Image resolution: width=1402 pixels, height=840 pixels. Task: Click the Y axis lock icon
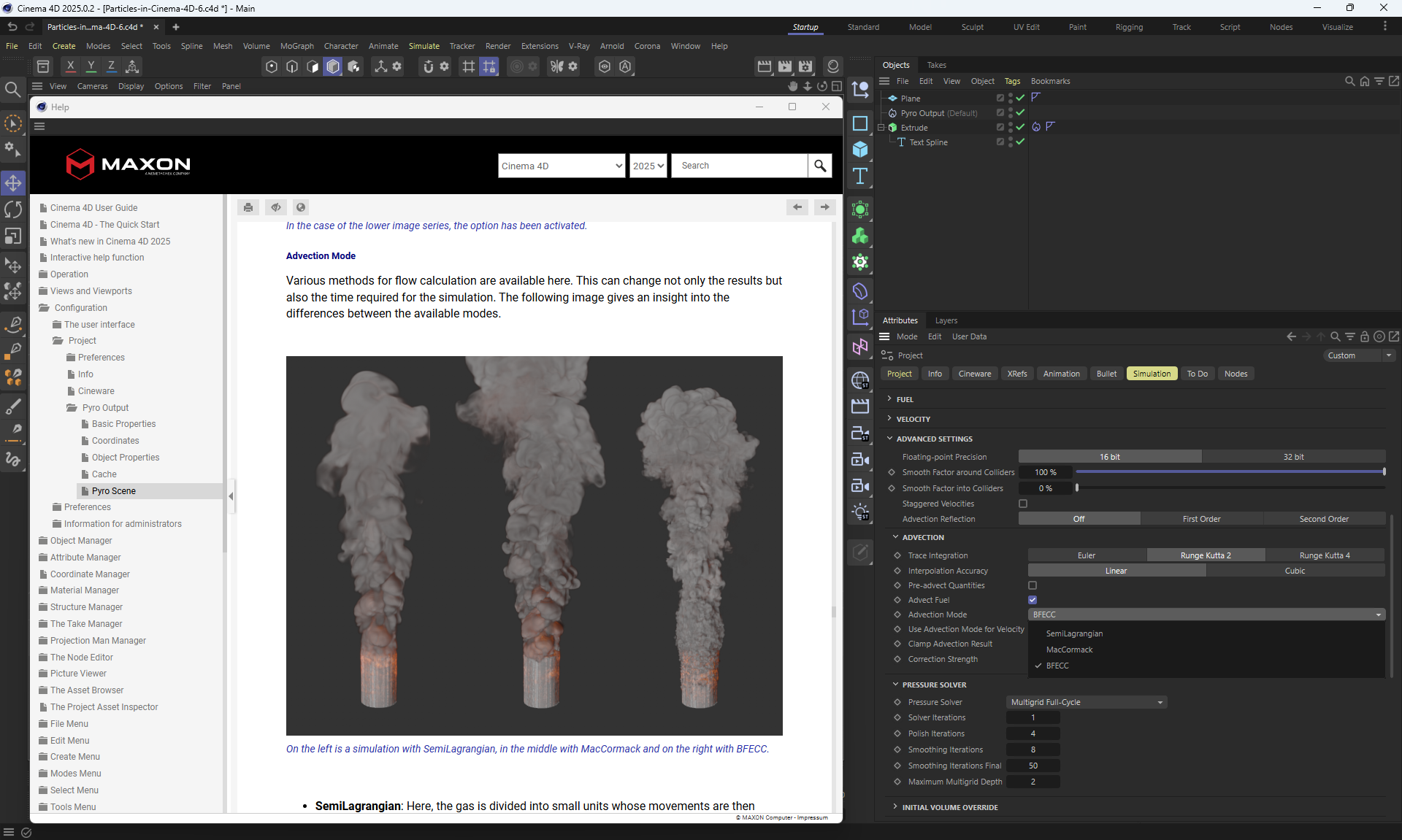pyautogui.click(x=91, y=66)
